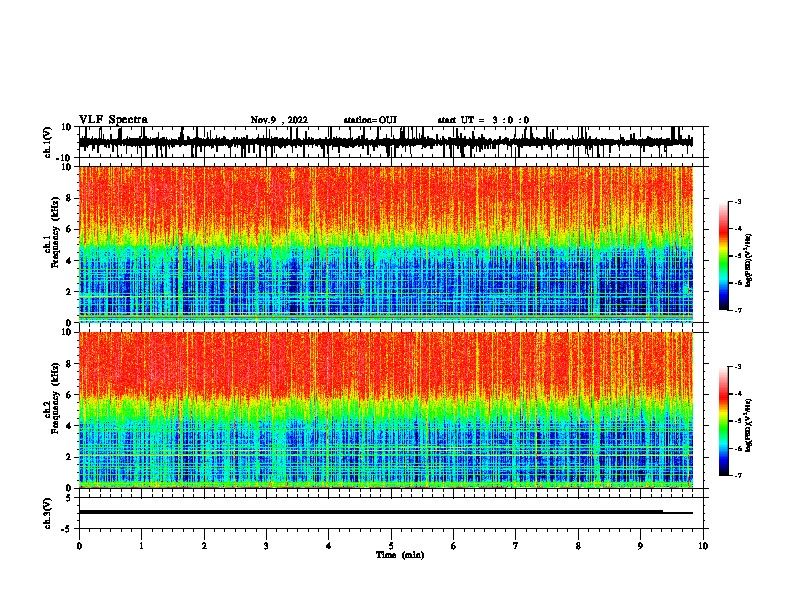
Task: Click the "start UT = 3 : 0 : 0" text
Action: pyautogui.click(x=483, y=120)
